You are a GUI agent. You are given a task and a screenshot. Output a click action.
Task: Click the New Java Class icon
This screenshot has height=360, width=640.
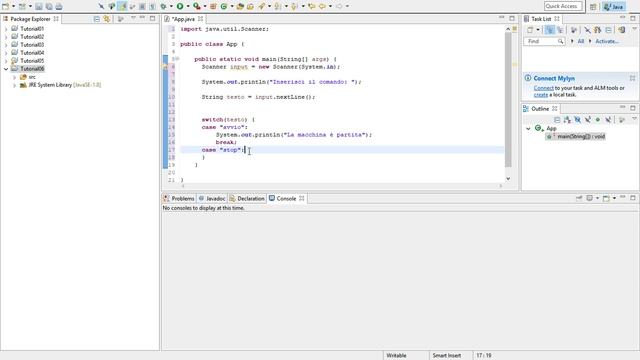point(224,6)
